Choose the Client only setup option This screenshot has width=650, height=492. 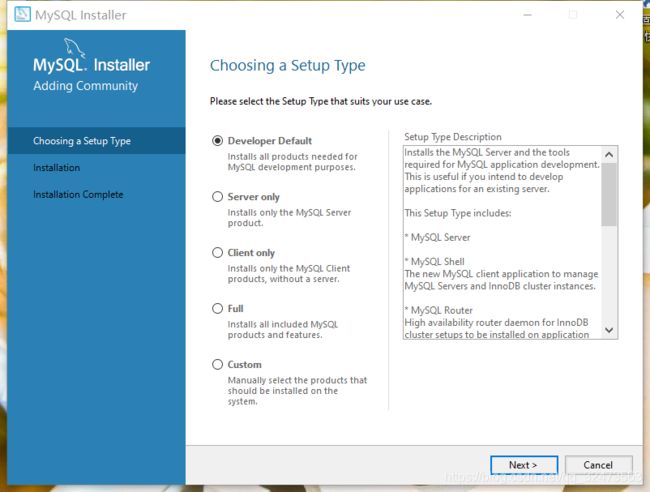[x=217, y=252]
